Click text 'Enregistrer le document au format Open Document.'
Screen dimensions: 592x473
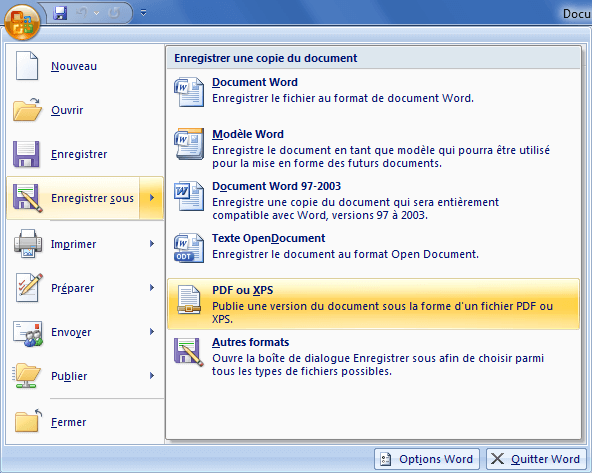[345, 254]
